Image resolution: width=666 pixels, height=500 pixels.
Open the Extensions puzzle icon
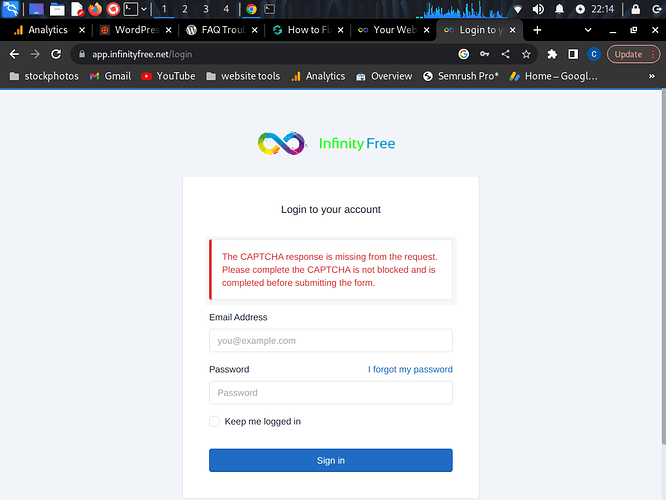click(x=551, y=54)
